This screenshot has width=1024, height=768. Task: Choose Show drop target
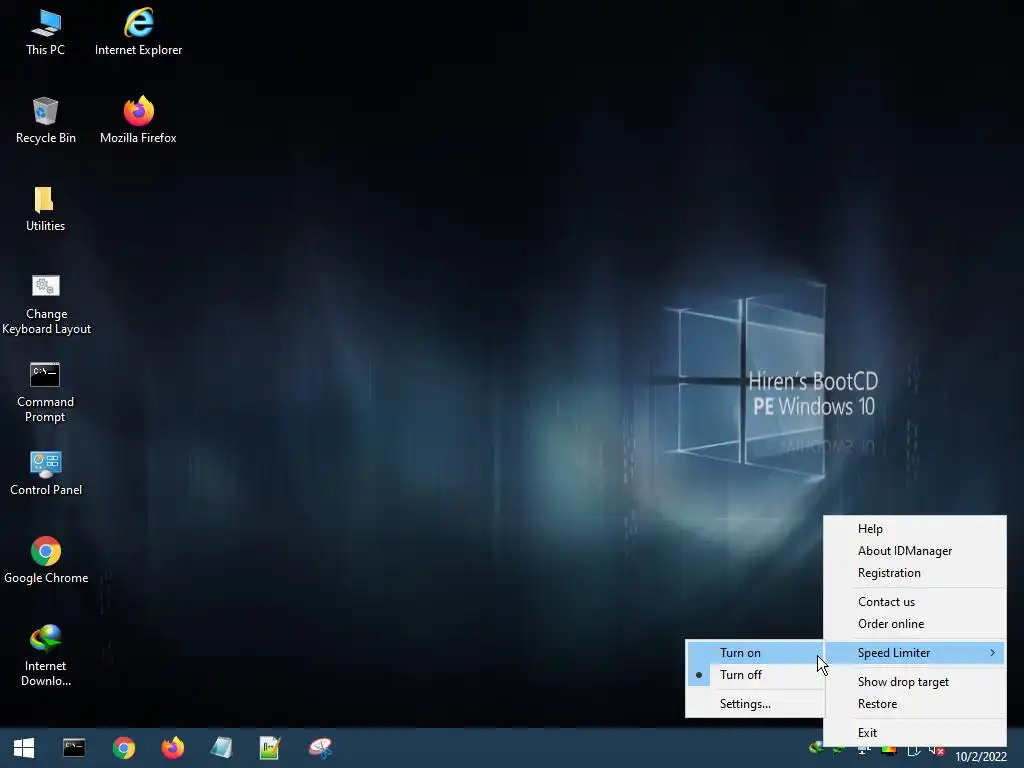point(915,681)
